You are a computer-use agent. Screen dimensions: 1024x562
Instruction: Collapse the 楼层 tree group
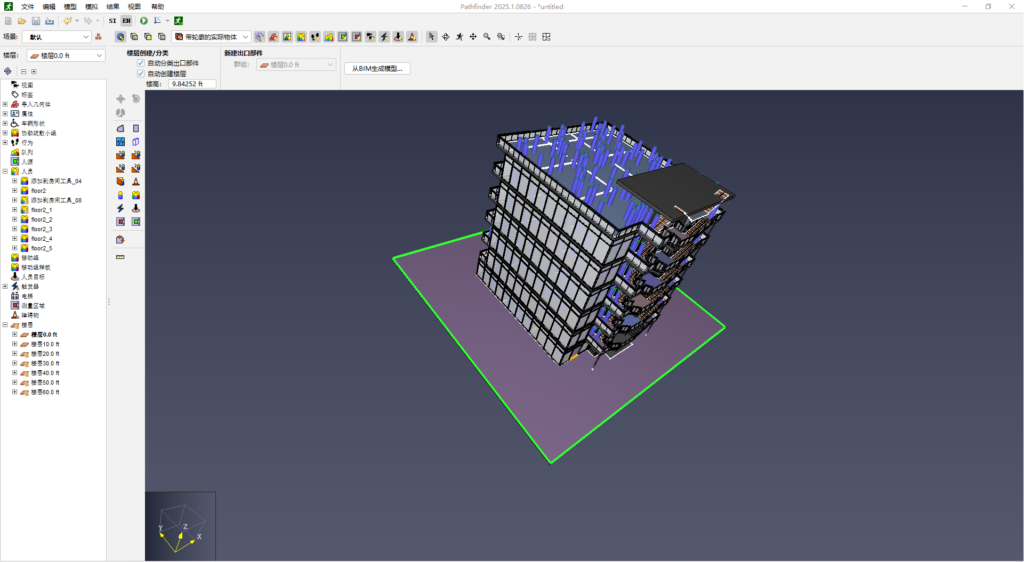point(5,325)
